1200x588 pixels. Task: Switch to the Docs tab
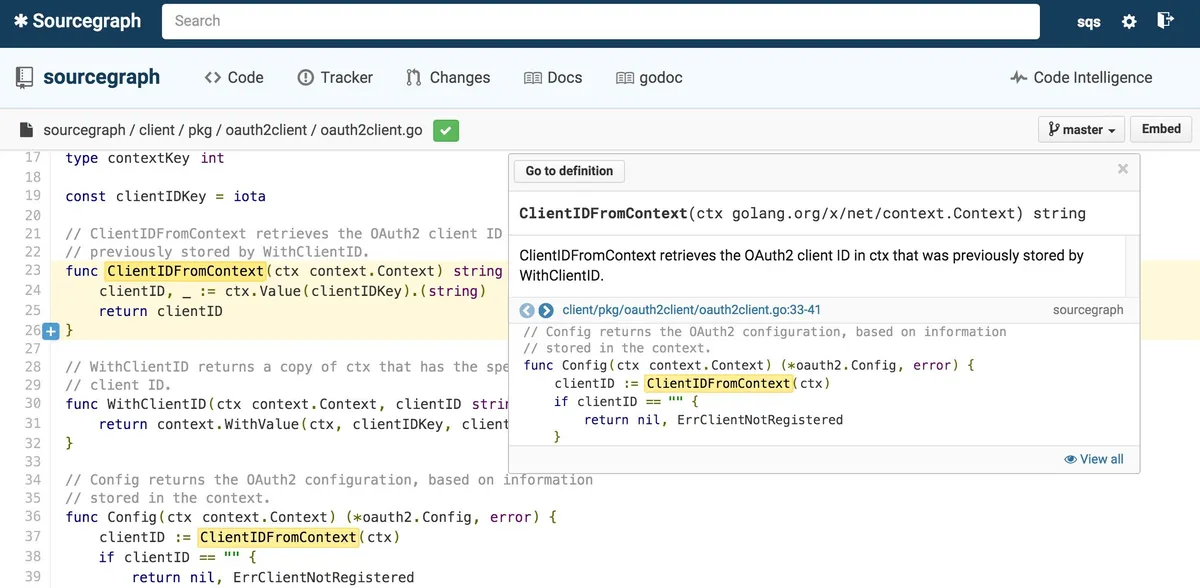(x=553, y=77)
